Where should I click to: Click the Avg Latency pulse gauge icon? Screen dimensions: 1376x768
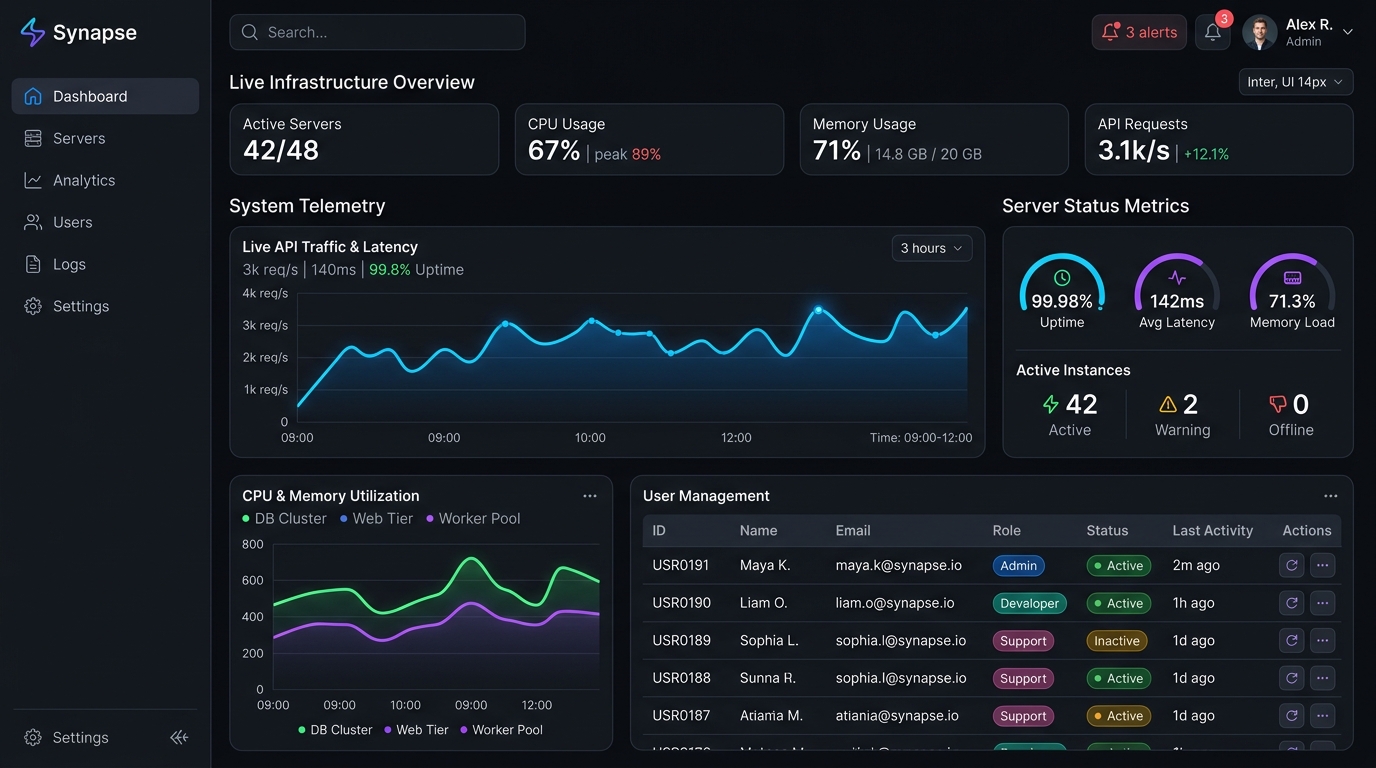[1177, 278]
